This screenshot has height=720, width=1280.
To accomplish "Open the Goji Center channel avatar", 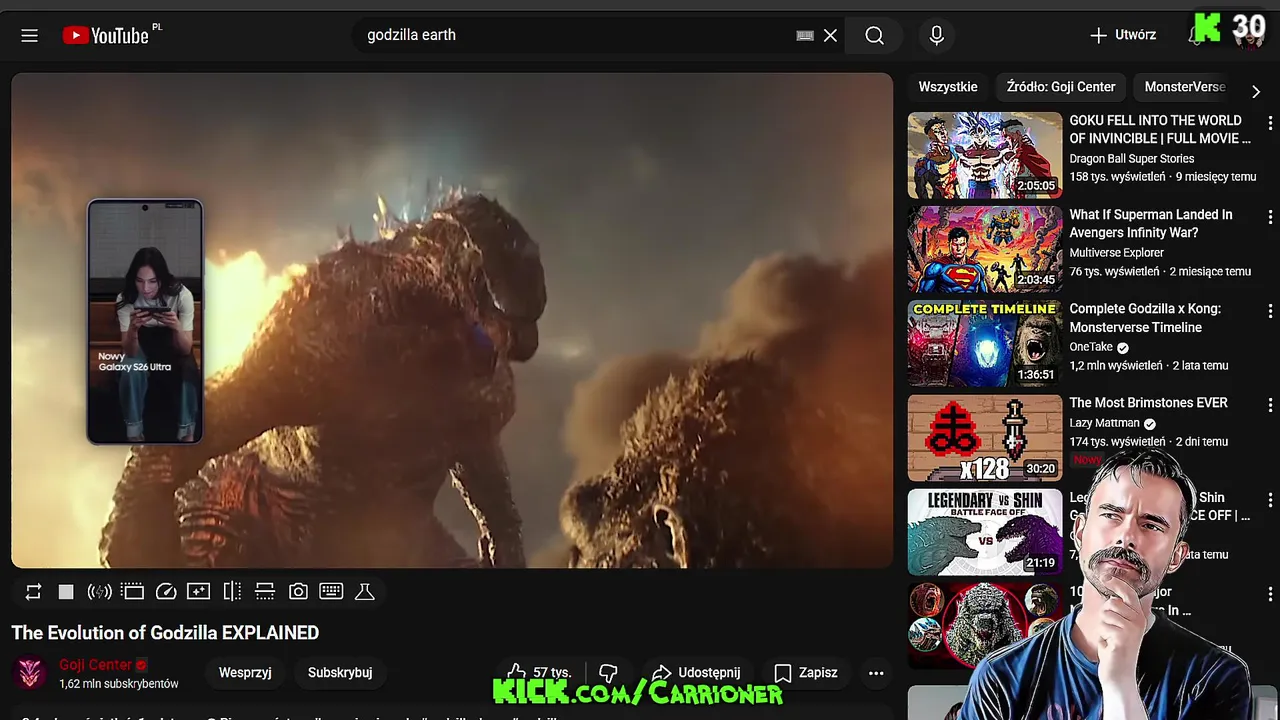I will [x=31, y=673].
